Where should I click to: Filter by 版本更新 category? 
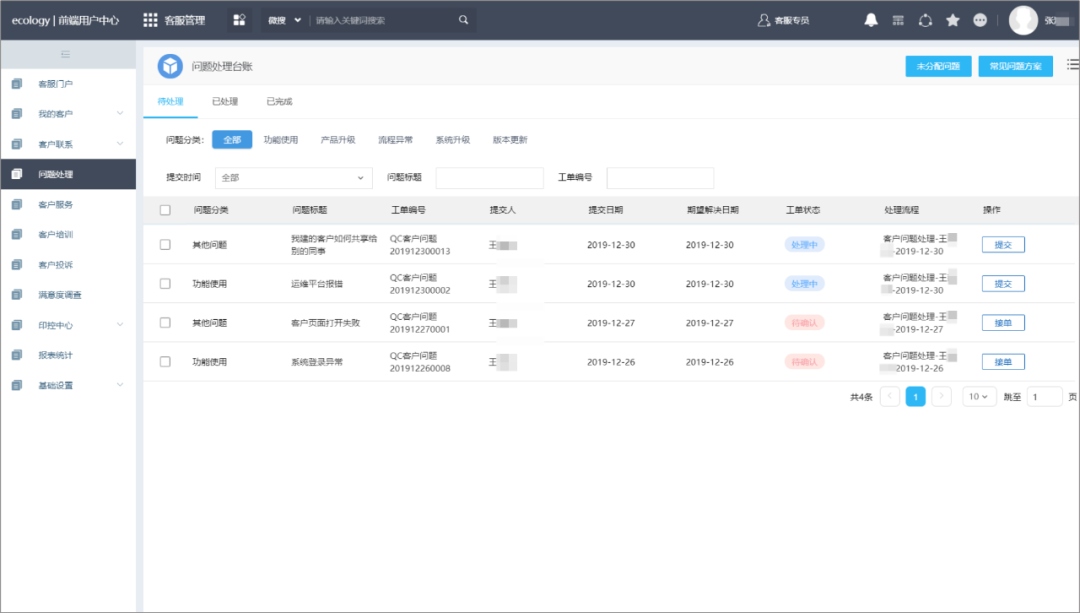pos(510,140)
